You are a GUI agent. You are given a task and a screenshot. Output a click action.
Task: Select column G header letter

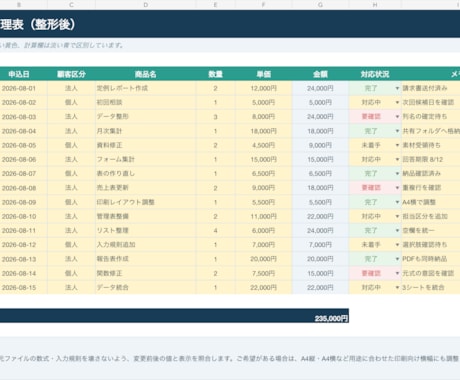320,5
